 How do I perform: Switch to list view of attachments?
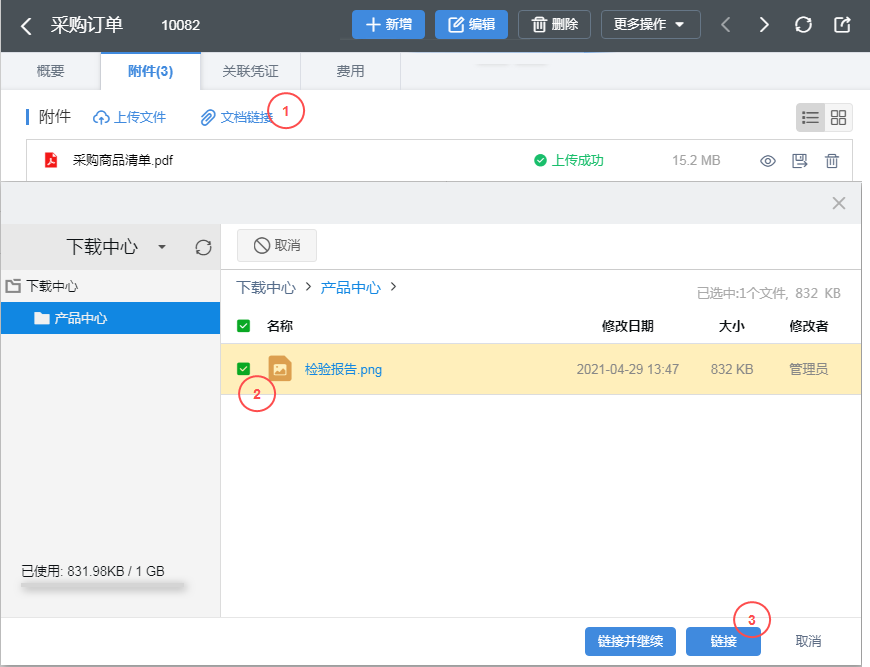(811, 118)
